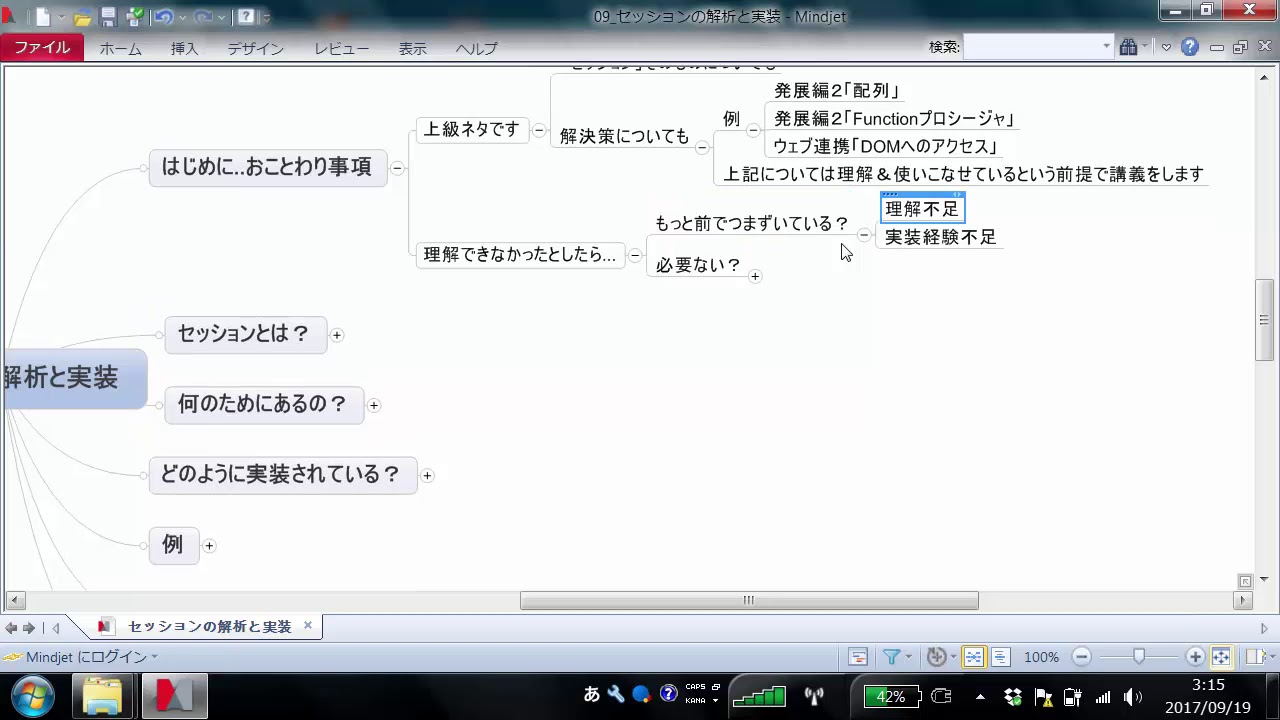Click the fit map to window icon
The image size is (1280, 720).
coord(1221,657)
